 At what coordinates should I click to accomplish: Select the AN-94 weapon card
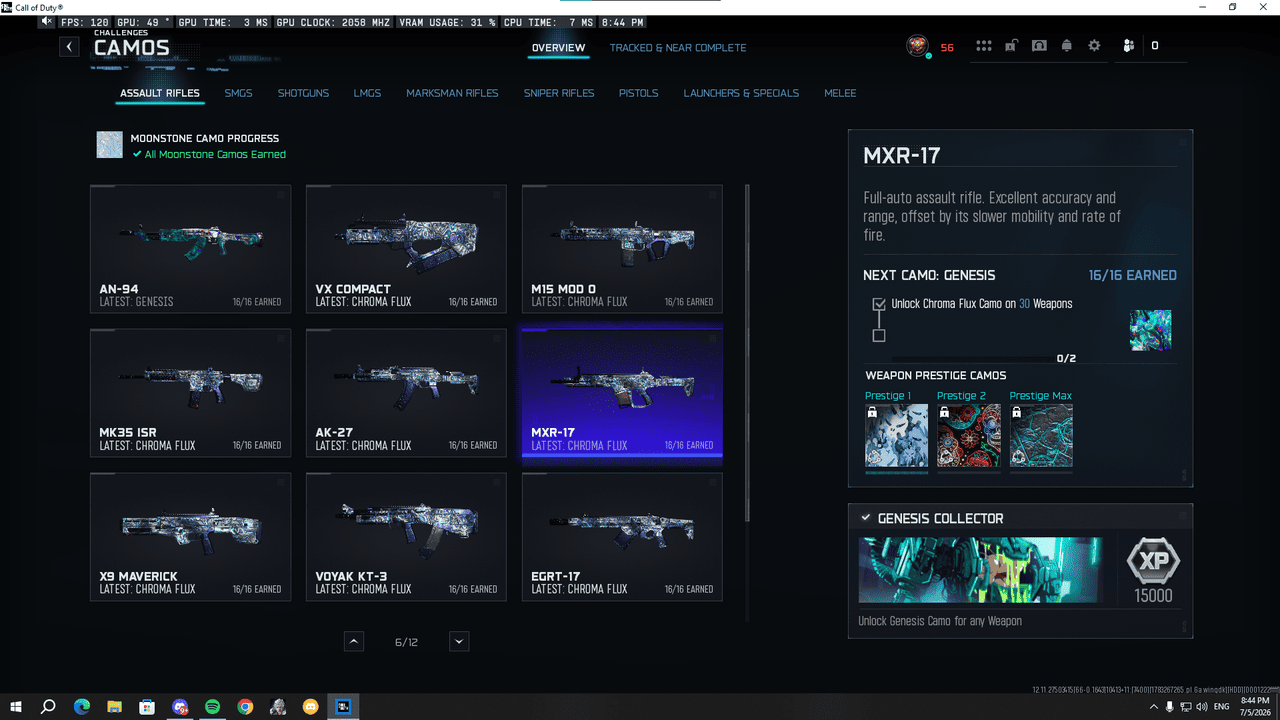click(x=190, y=249)
